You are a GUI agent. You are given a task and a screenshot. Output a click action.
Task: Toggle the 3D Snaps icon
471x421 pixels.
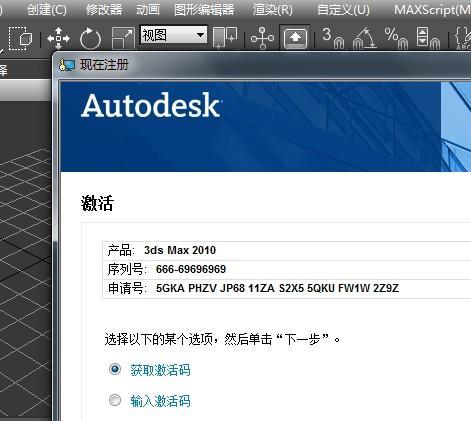(333, 38)
